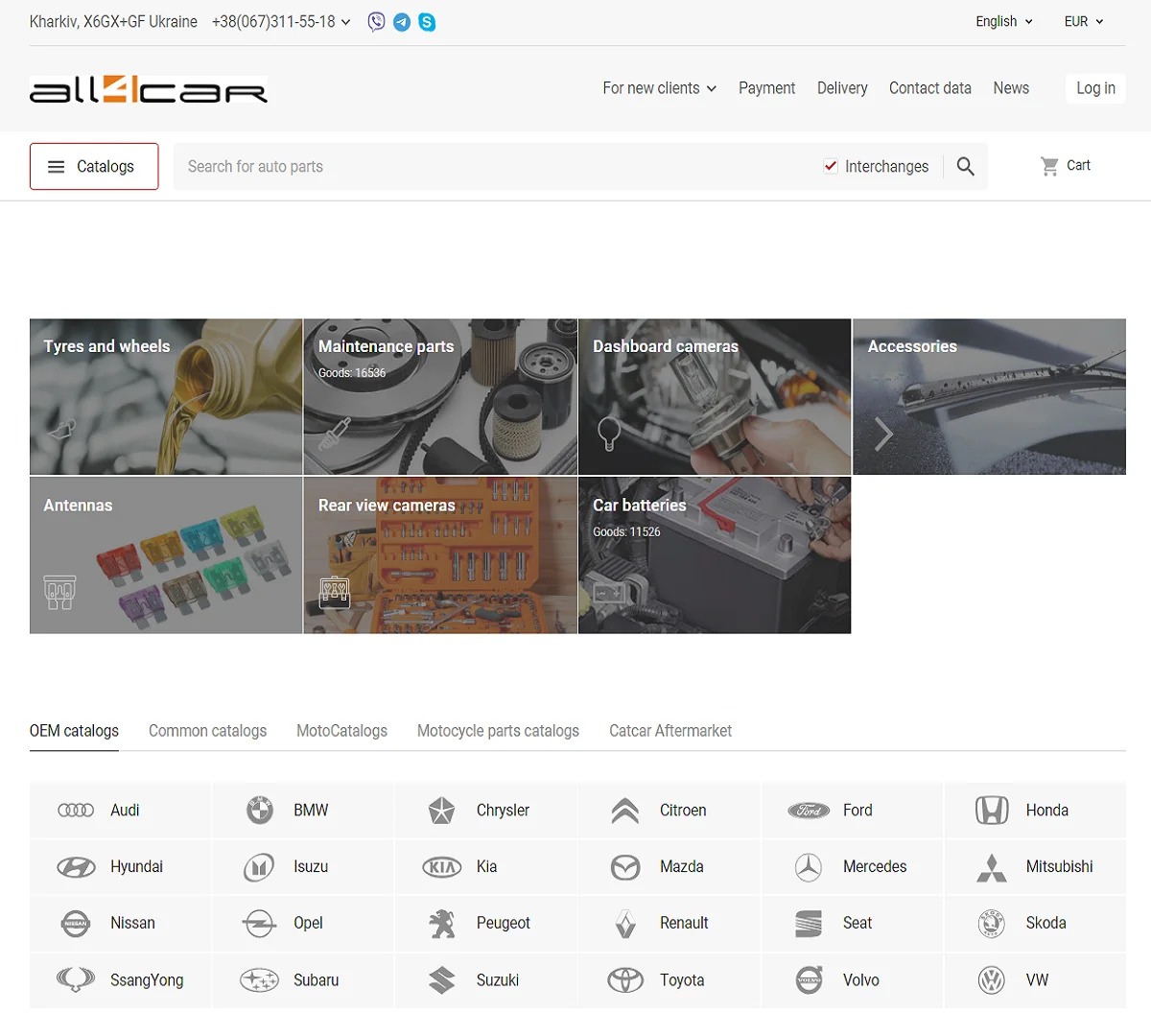Switch to the Common catalogs tab
The image size is (1151, 1036).
click(x=207, y=730)
